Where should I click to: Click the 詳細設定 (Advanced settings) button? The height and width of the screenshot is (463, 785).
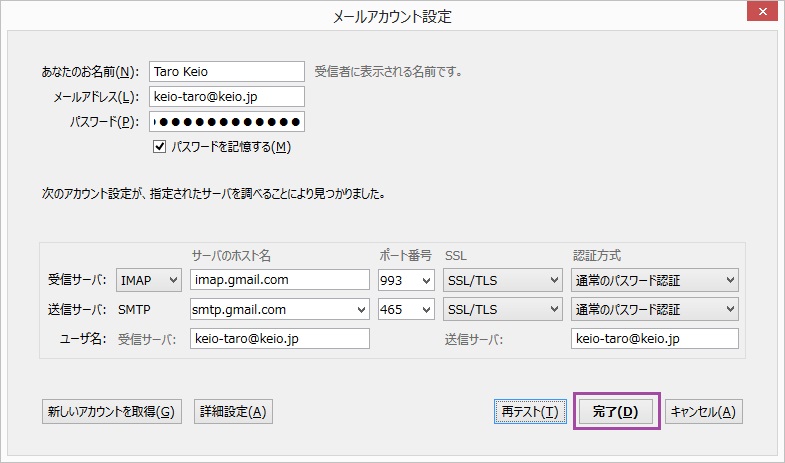[233, 411]
